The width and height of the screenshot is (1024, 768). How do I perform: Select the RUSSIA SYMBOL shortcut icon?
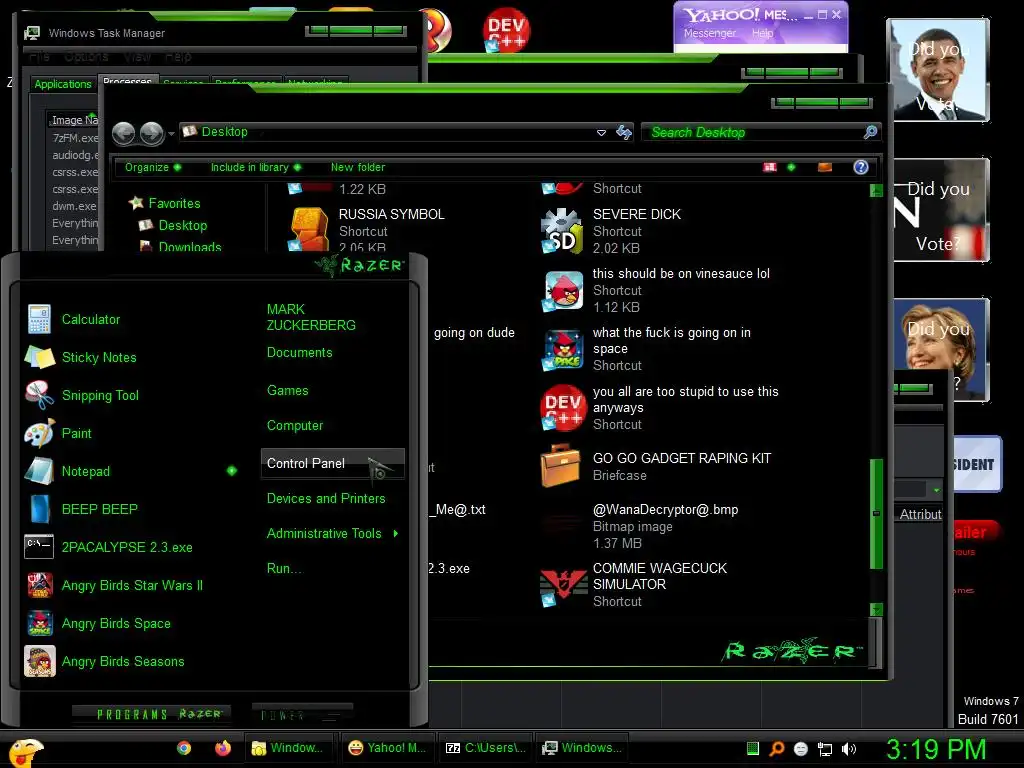pyautogui.click(x=308, y=229)
